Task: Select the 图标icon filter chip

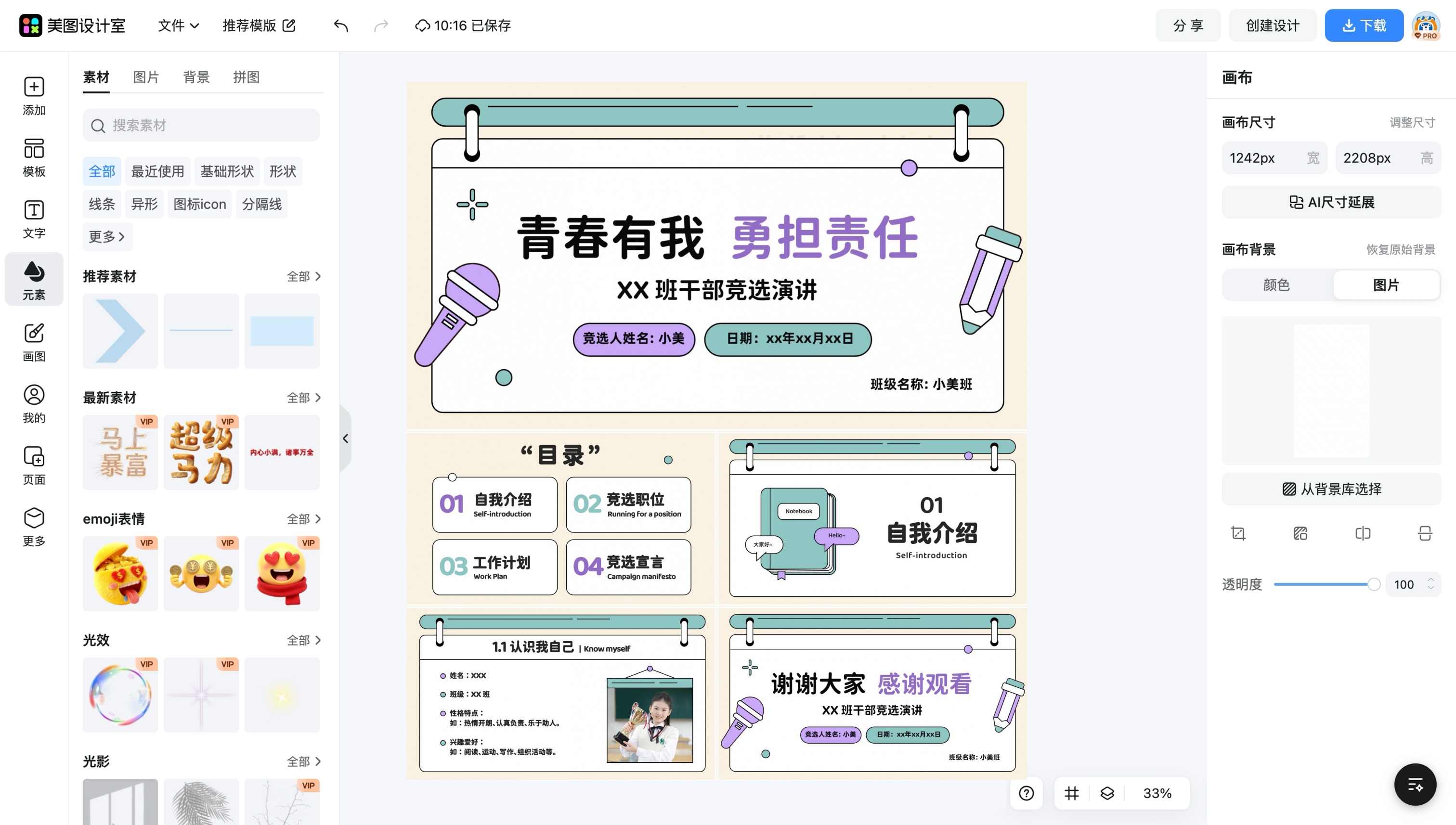Action: (x=199, y=204)
